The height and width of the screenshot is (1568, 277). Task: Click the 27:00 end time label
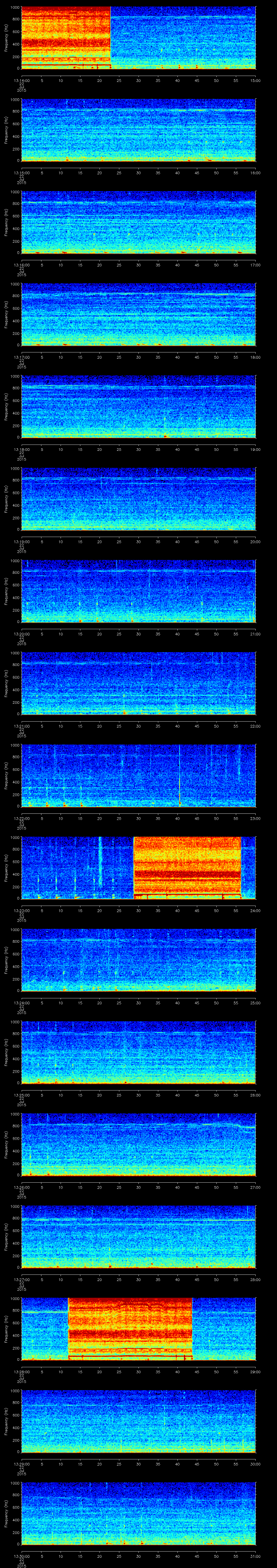(x=255, y=1187)
